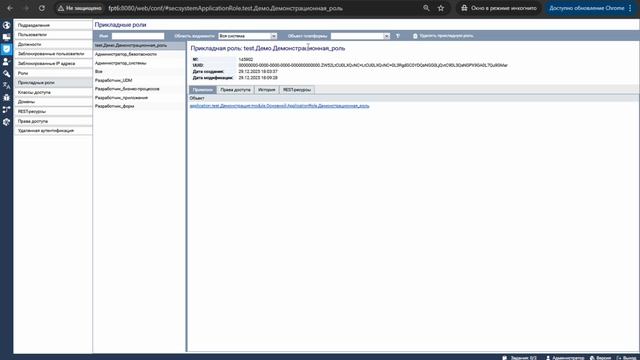
Task: Bookmark this page with star icon
Action: click(x=441, y=8)
